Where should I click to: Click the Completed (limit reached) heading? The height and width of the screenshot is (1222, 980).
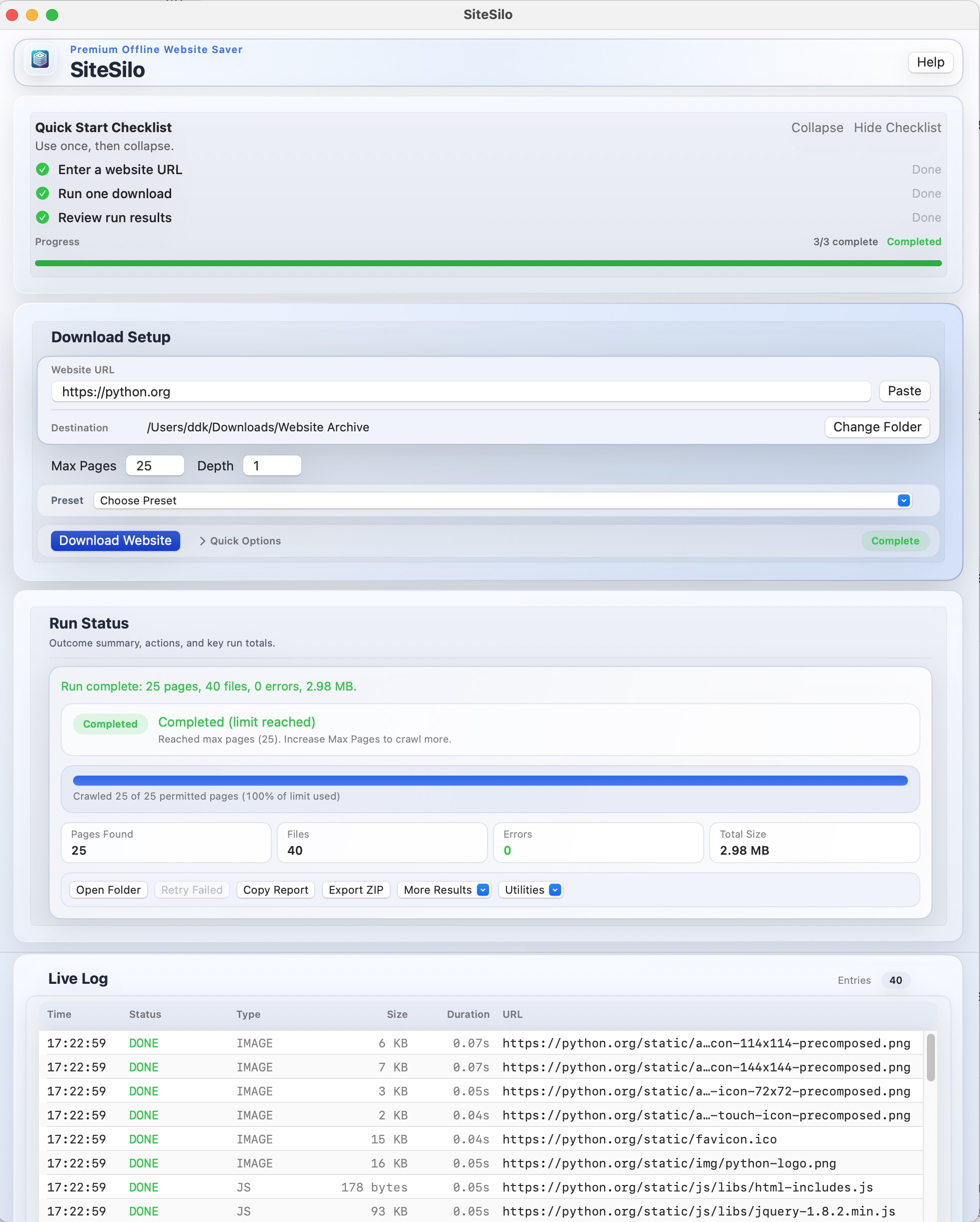(x=236, y=722)
